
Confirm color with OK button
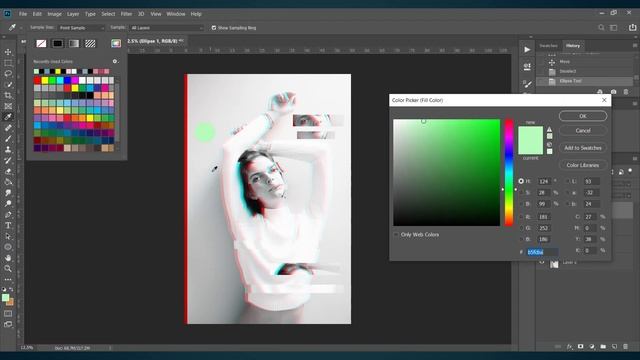coord(583,116)
